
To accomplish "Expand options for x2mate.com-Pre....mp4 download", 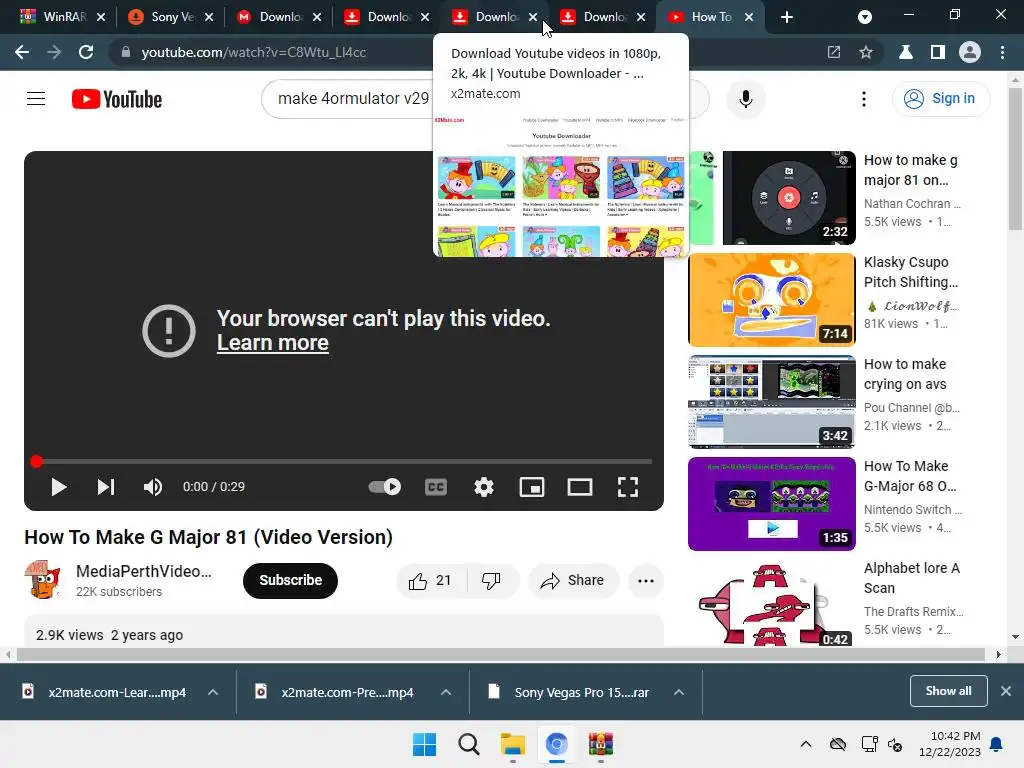I will (446, 692).
